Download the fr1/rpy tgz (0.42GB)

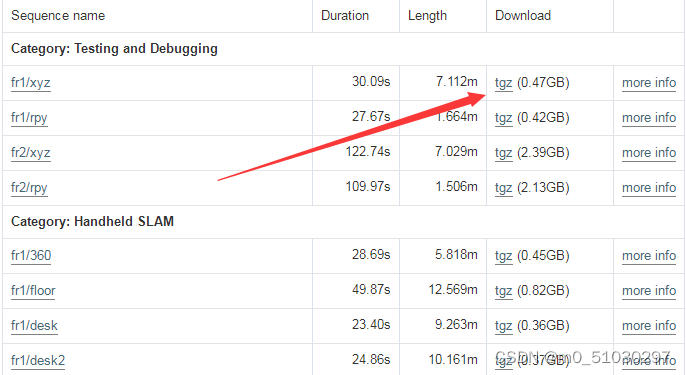click(x=504, y=118)
